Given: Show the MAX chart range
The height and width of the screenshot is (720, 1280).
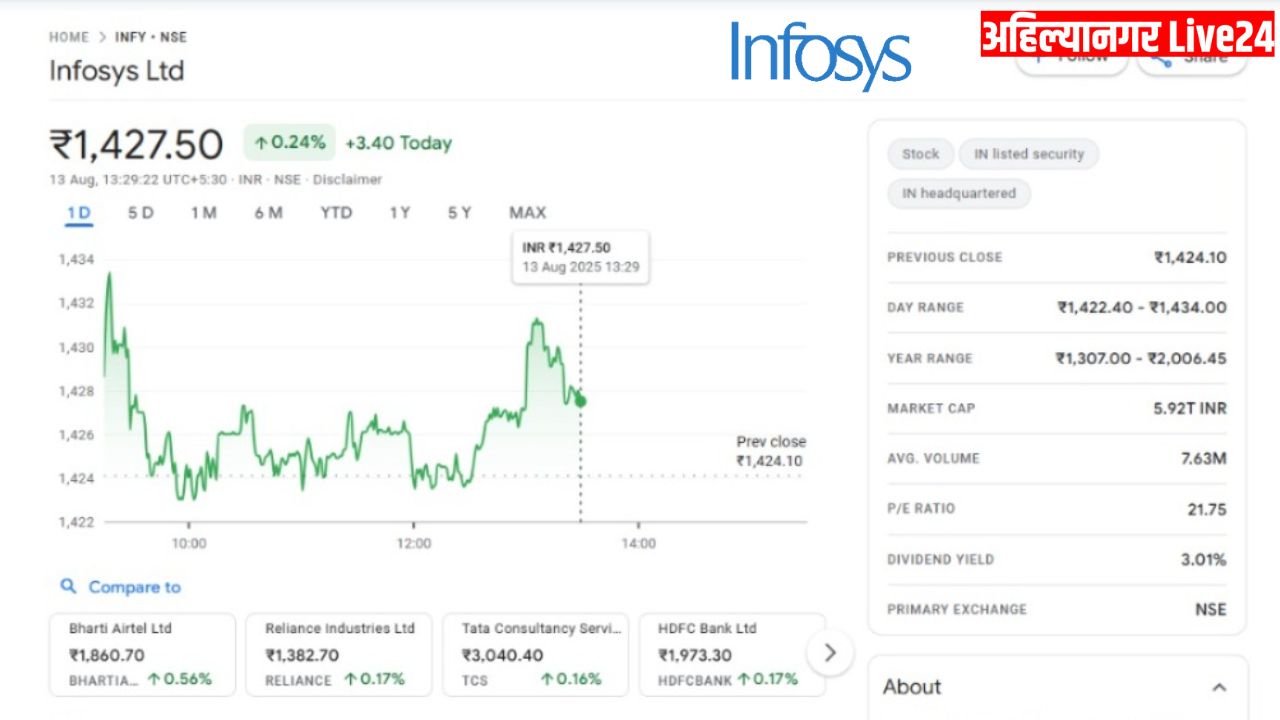Looking at the screenshot, I should point(527,212).
